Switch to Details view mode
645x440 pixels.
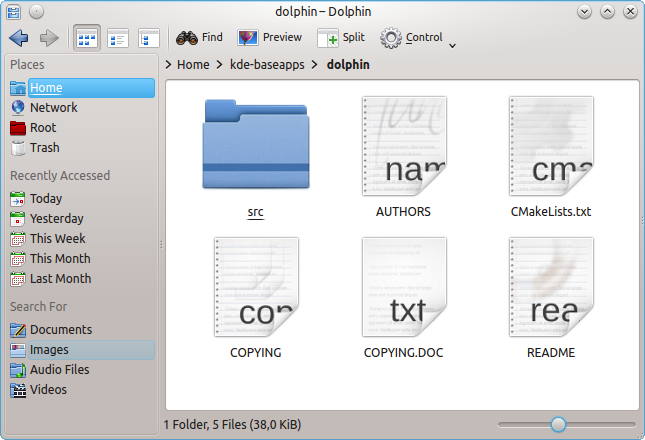click(149, 38)
